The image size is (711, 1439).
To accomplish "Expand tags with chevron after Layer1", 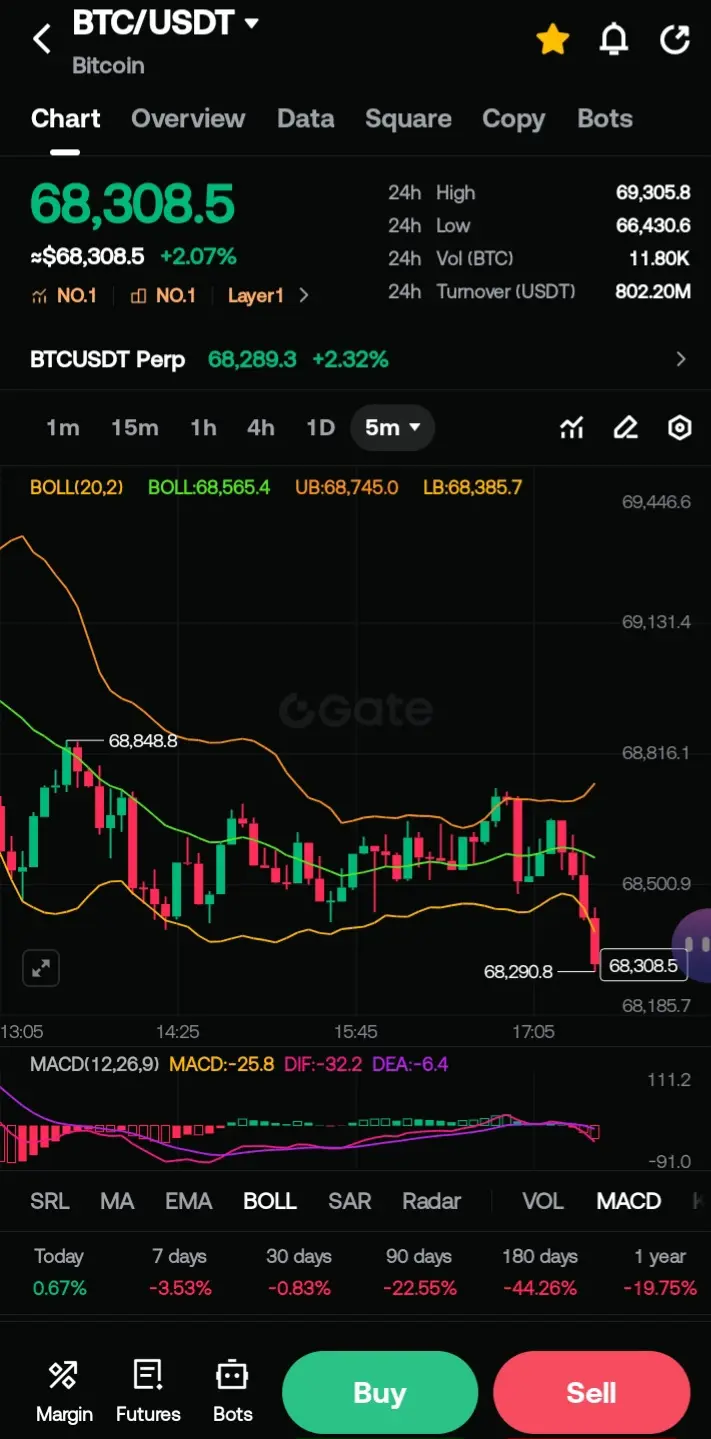I will coord(304,295).
